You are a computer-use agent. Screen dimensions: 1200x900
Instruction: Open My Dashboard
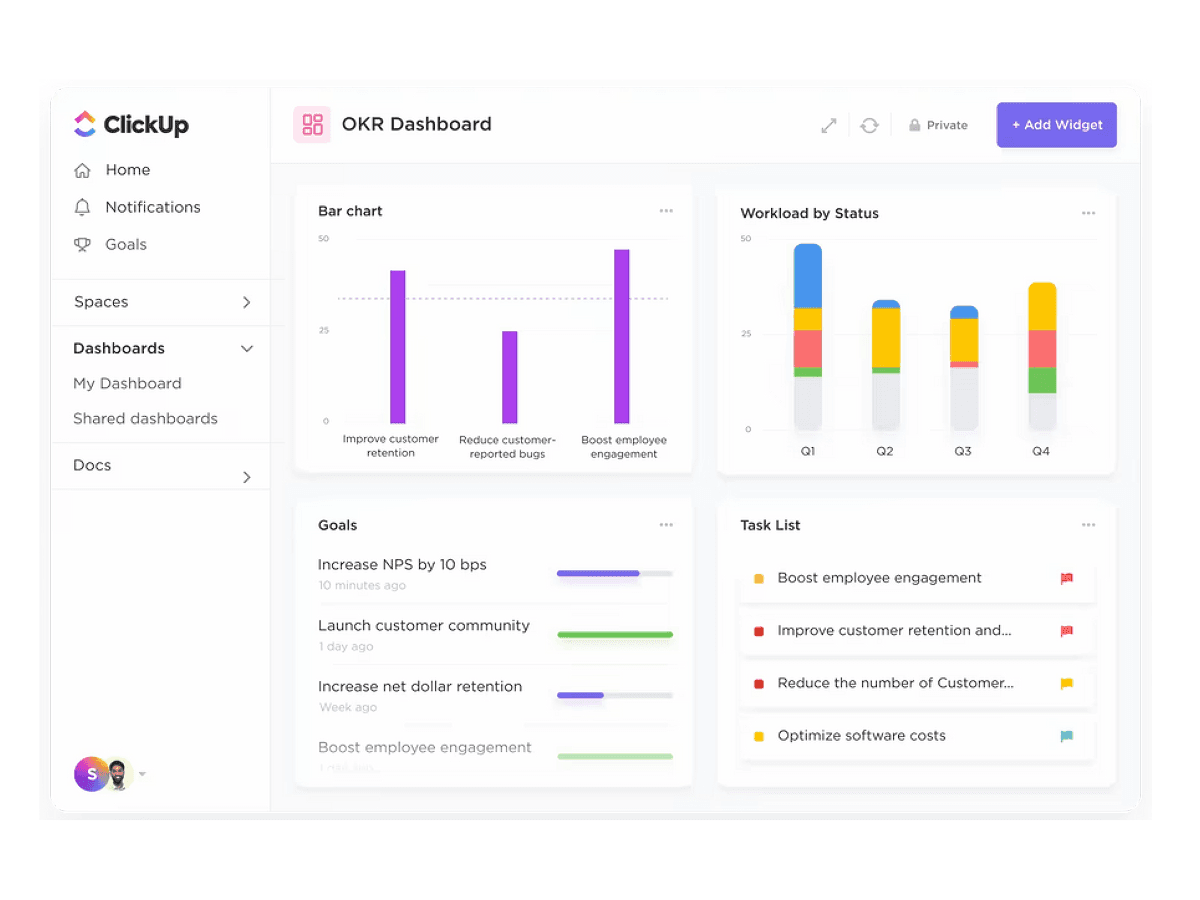coord(127,383)
